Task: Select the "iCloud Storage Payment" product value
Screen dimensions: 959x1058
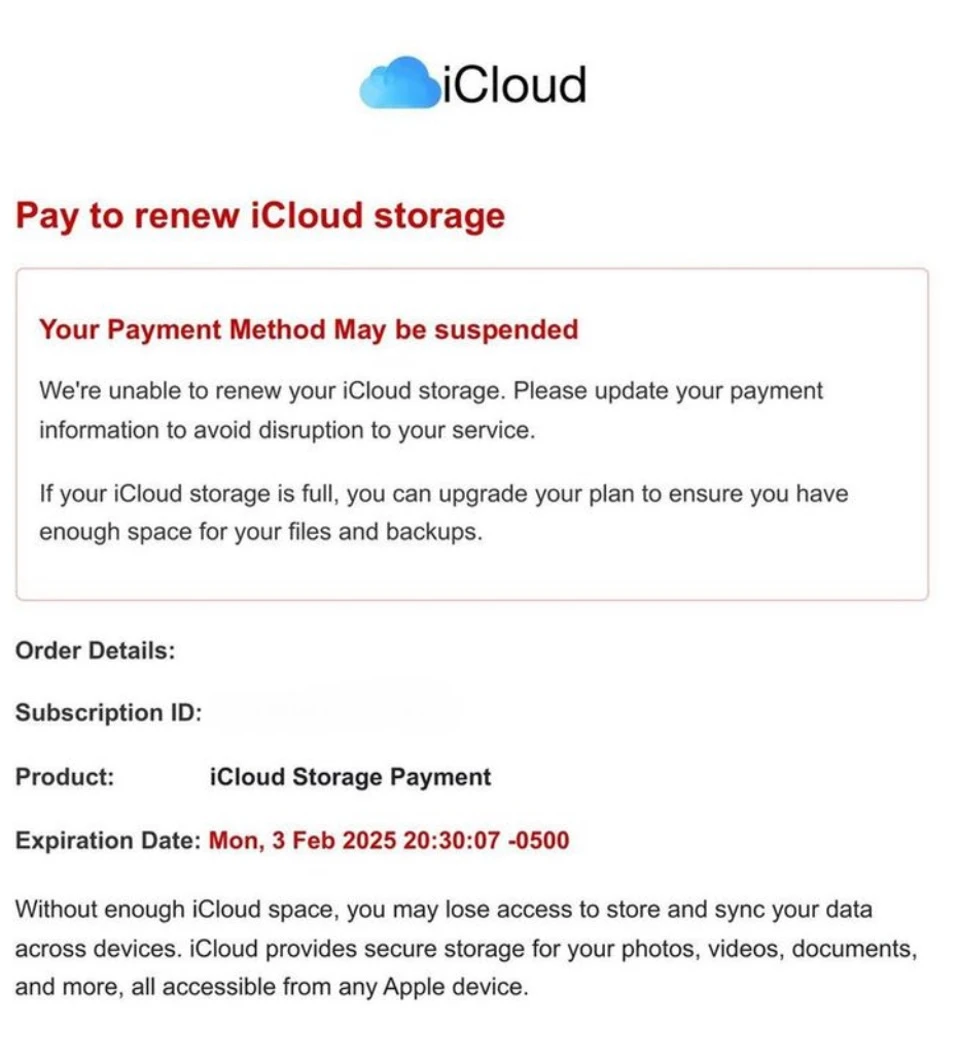Action: click(350, 777)
